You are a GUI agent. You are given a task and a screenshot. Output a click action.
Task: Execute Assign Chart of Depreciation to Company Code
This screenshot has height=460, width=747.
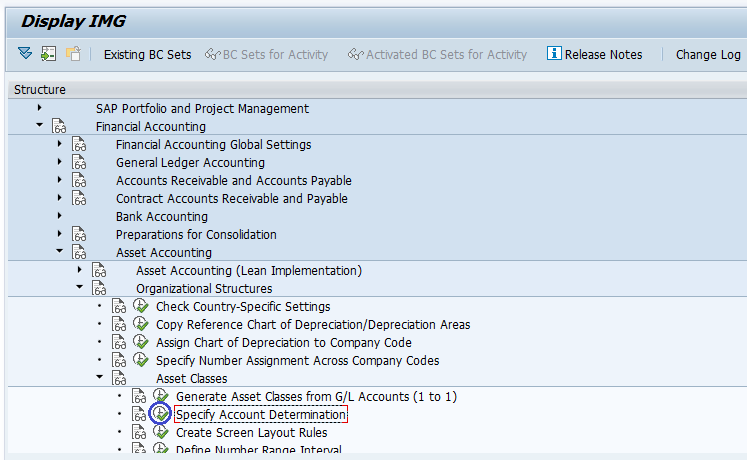pyautogui.click(x=141, y=342)
